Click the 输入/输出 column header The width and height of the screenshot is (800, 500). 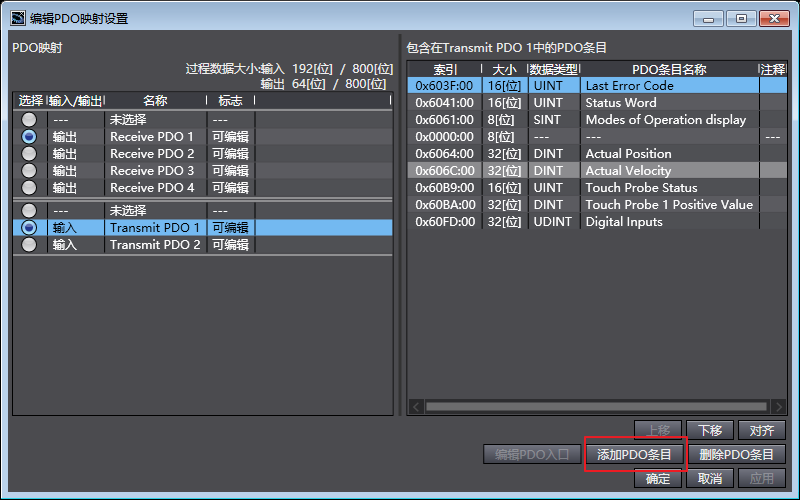pyautogui.click(x=76, y=101)
